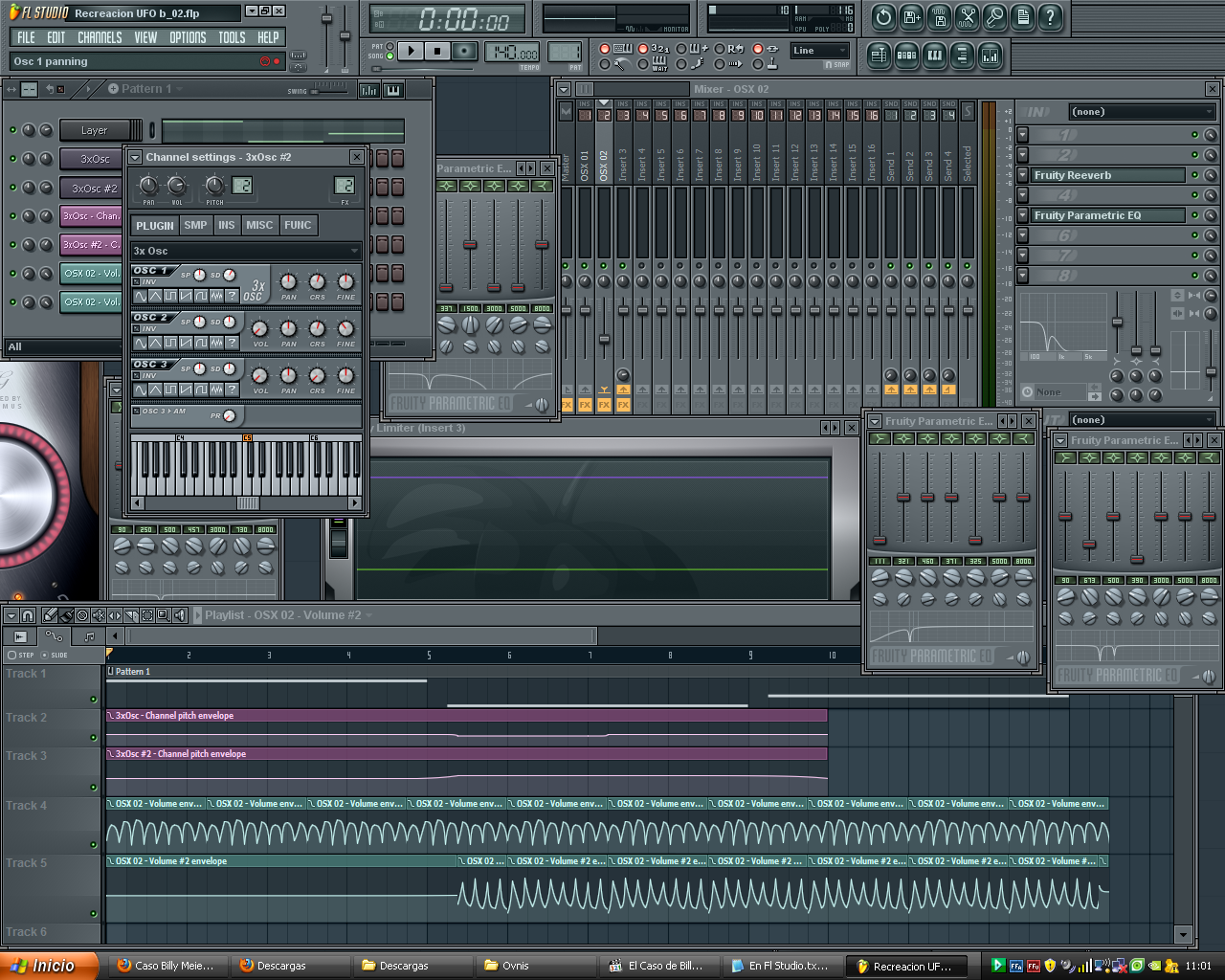The height and width of the screenshot is (980, 1225).
Task: Click the one-click recording microphone icon
Action: point(994,16)
